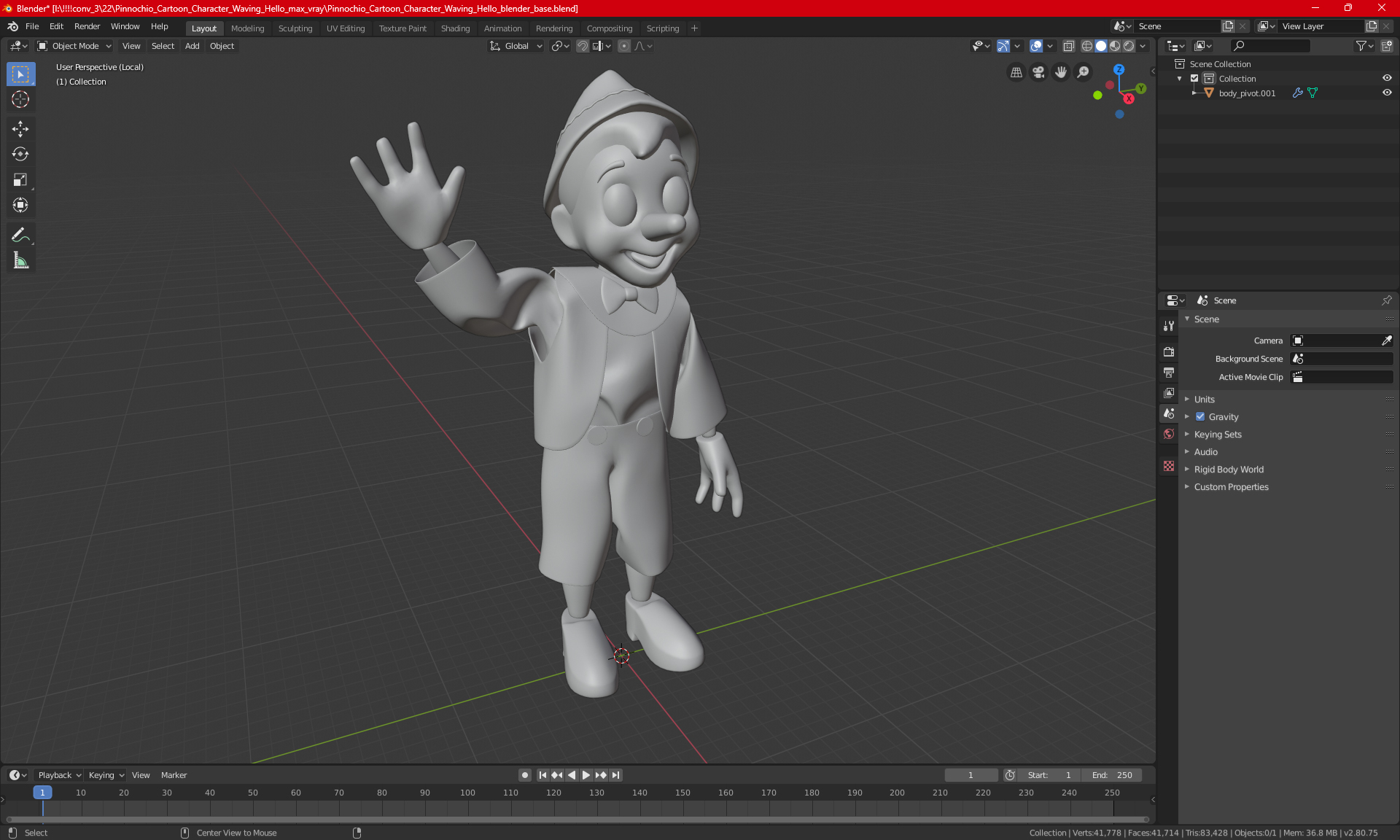
Task: Switch to the UV Editing workspace tab
Action: (x=346, y=28)
